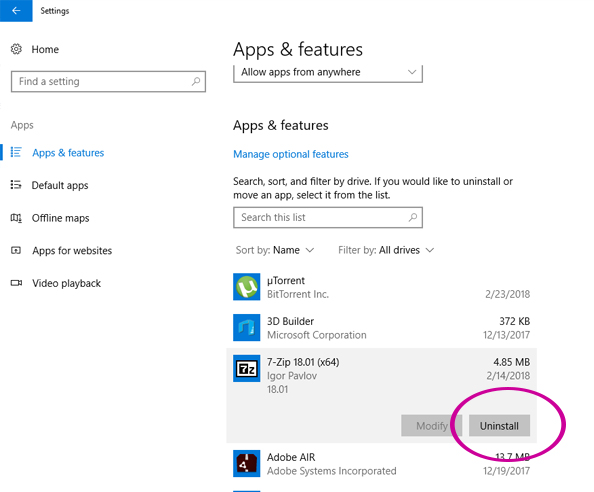
Task: Open the Home gear icon
Action: [16, 49]
